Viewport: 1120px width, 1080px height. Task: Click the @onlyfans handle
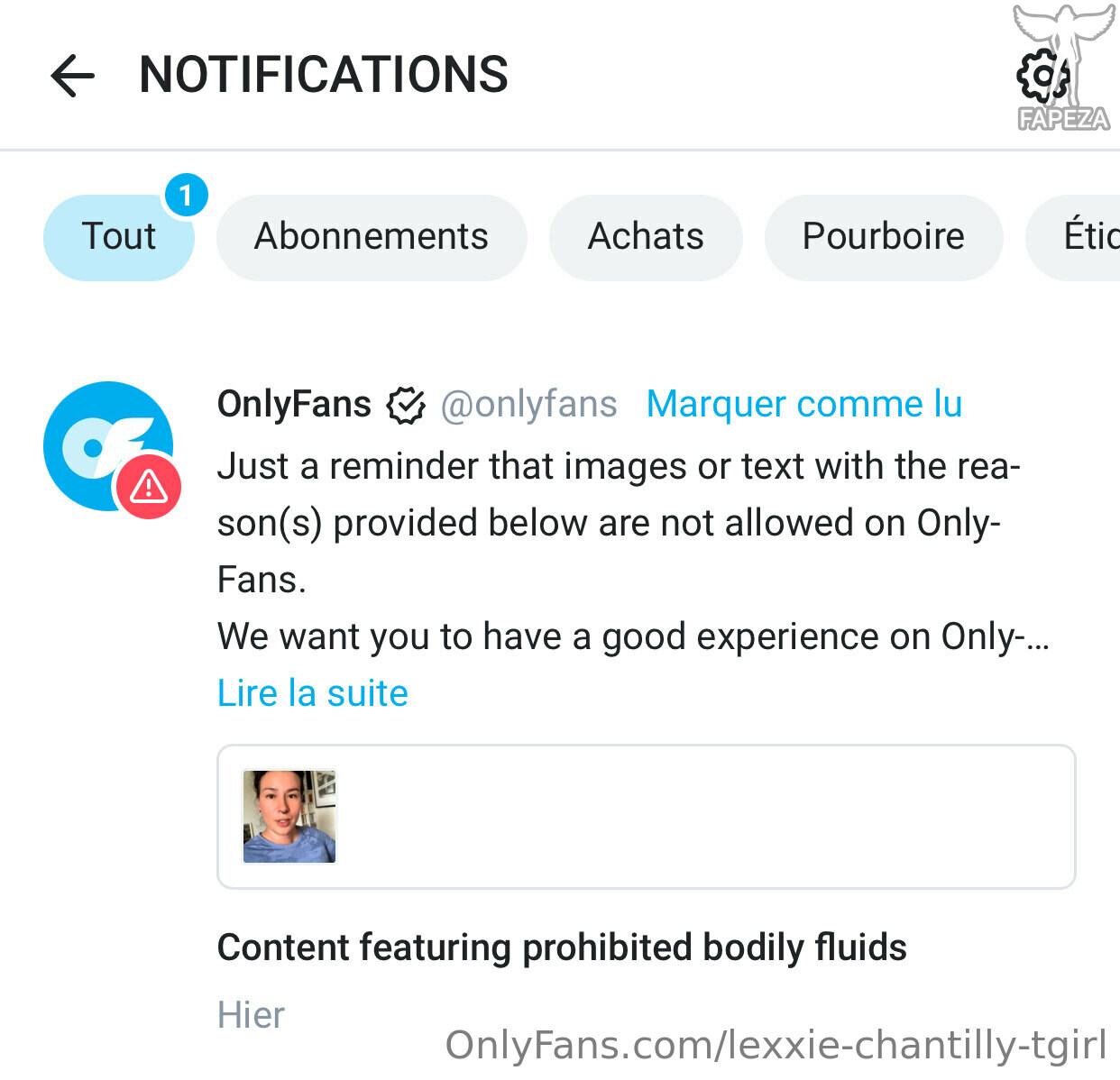coord(528,405)
